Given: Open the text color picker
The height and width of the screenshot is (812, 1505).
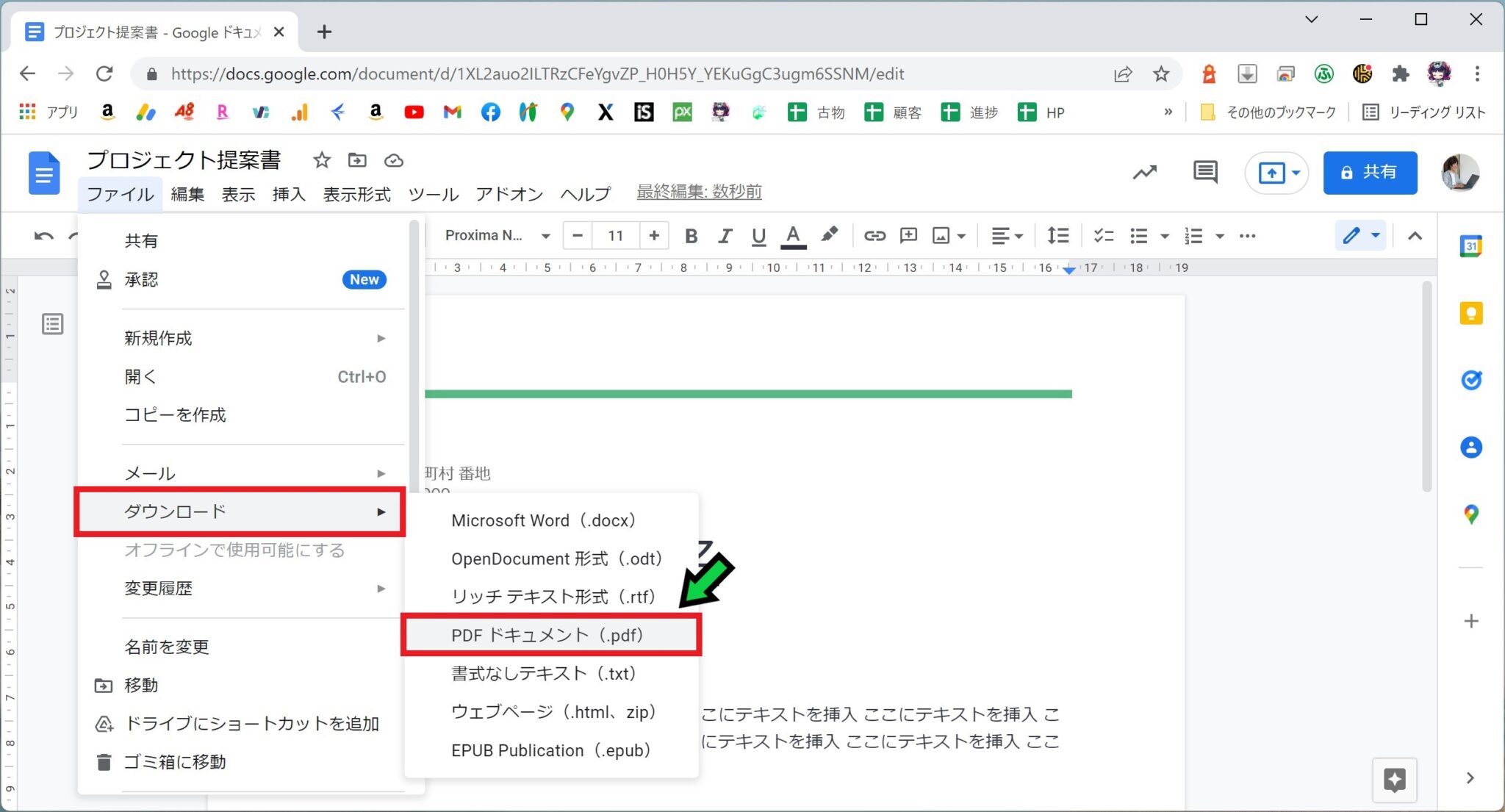Looking at the screenshot, I should pos(793,236).
